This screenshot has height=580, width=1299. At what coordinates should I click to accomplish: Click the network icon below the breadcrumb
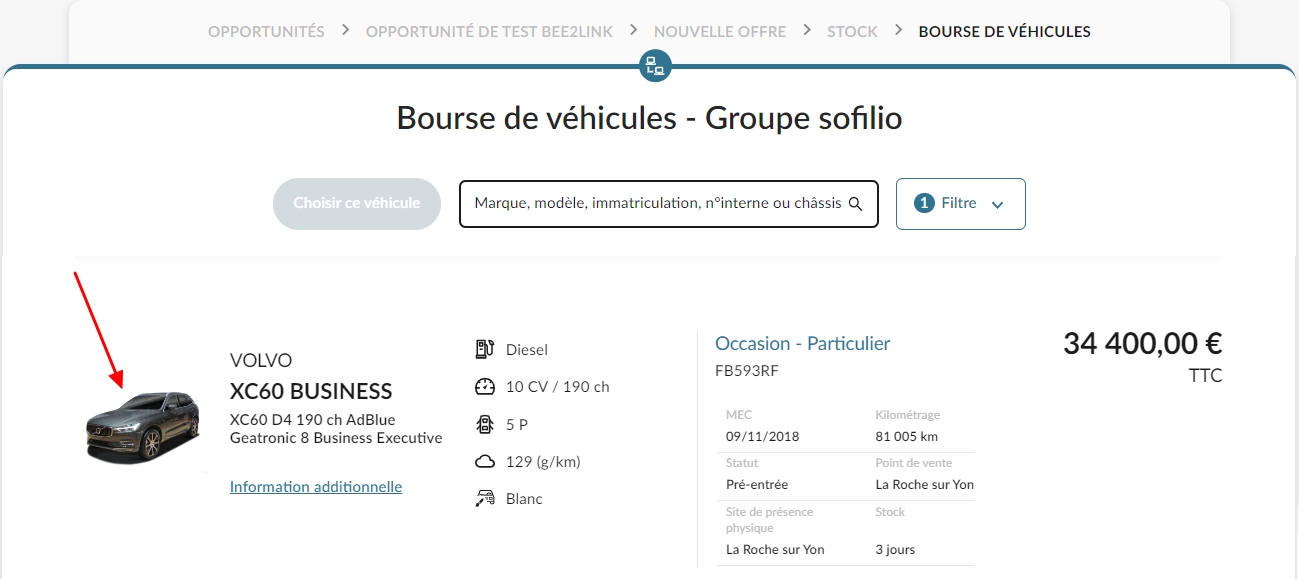(x=655, y=67)
